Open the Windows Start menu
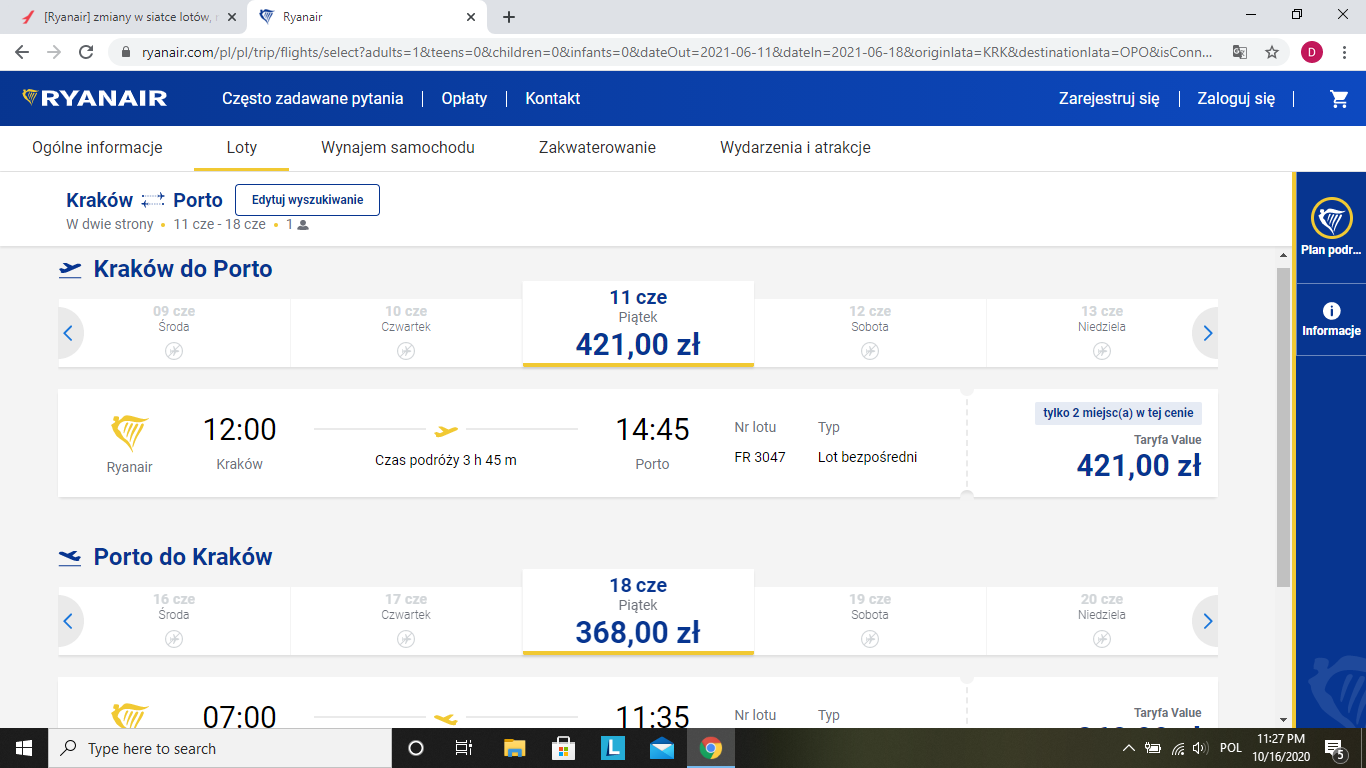The image size is (1366, 768). tap(24, 748)
